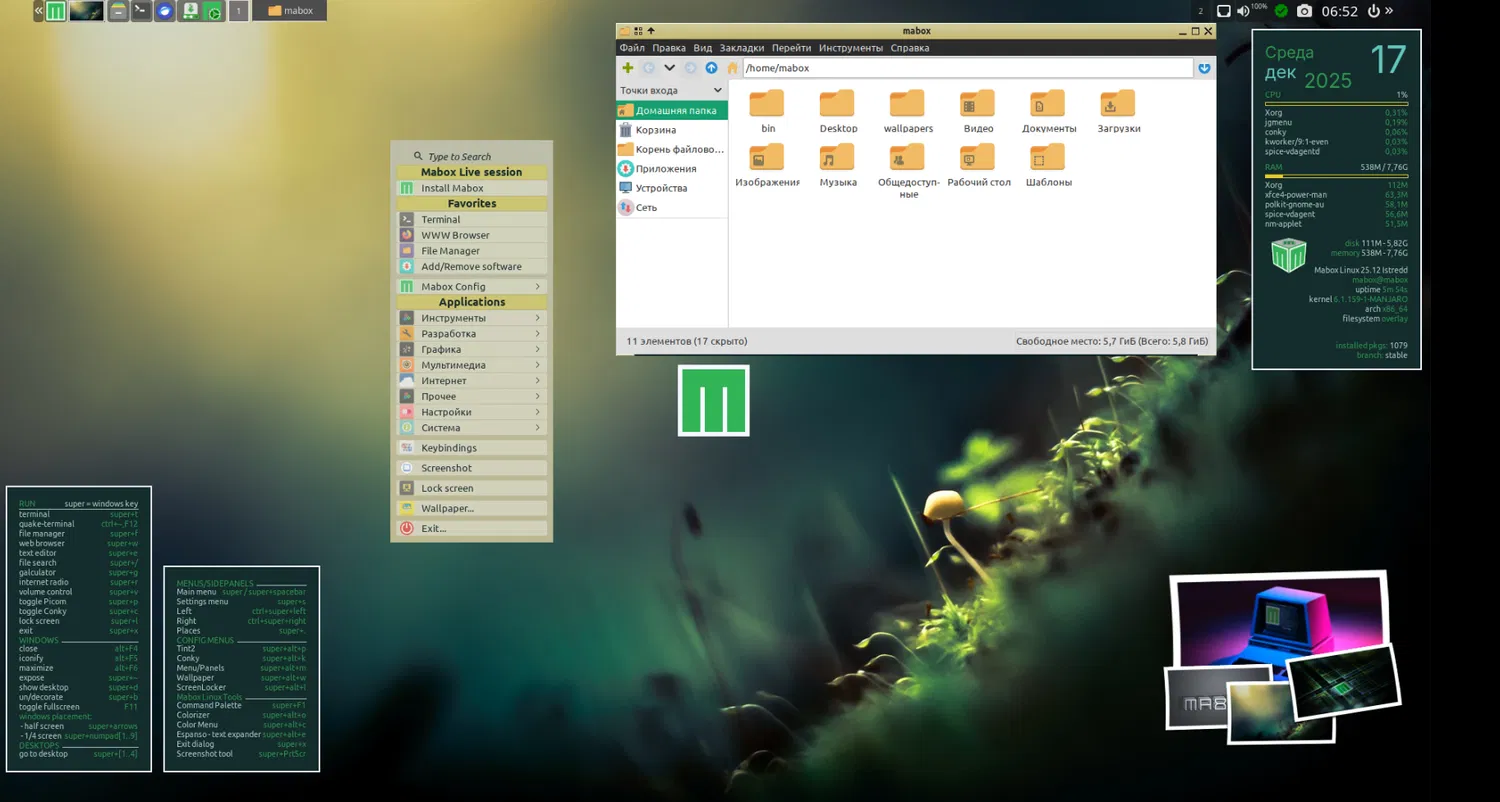
Task: Choose Lock screen from the menu
Action: click(472, 488)
